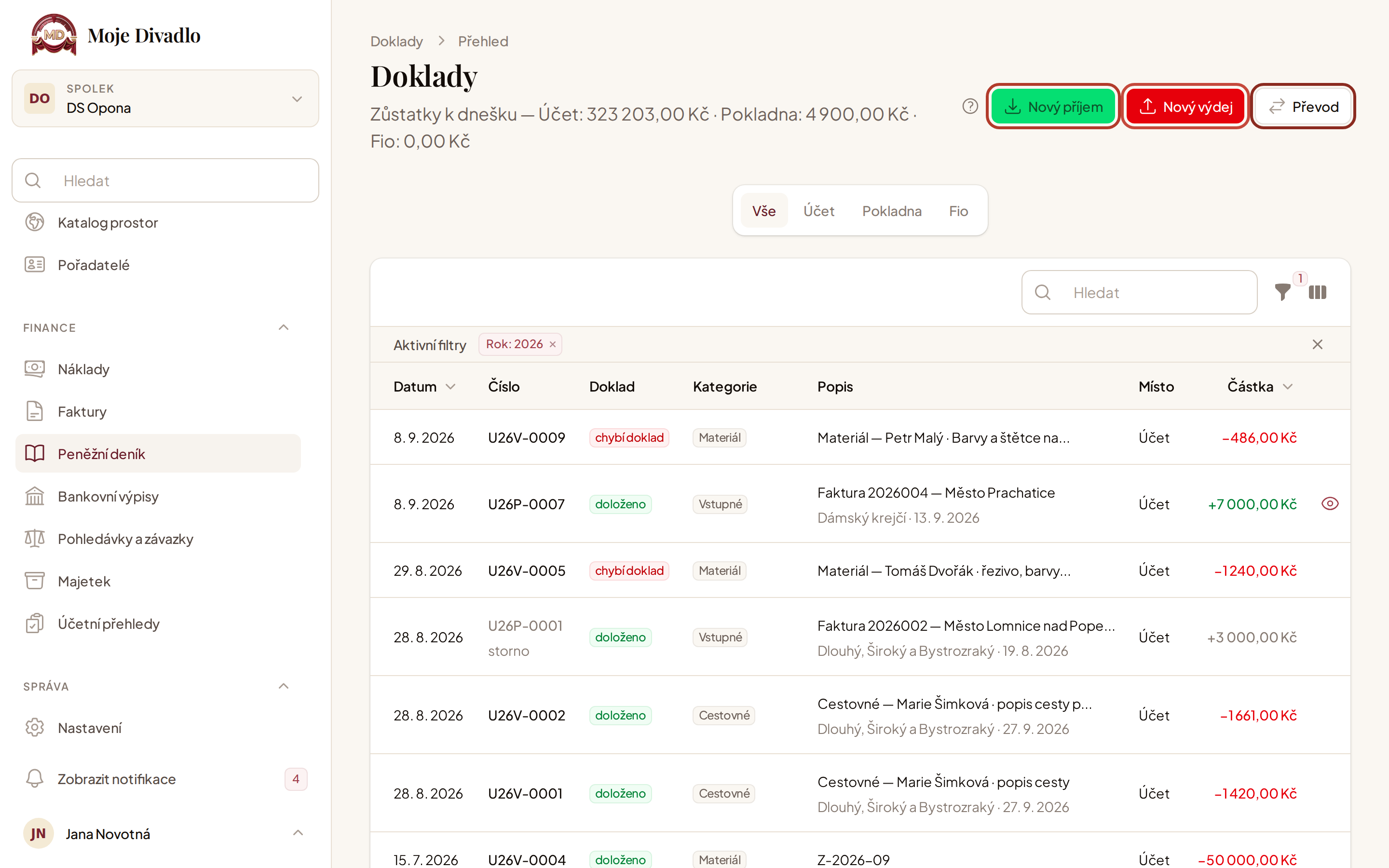Focus the table Hledat search field
Viewport: 1389px width, 868px height.
click(x=1139, y=292)
